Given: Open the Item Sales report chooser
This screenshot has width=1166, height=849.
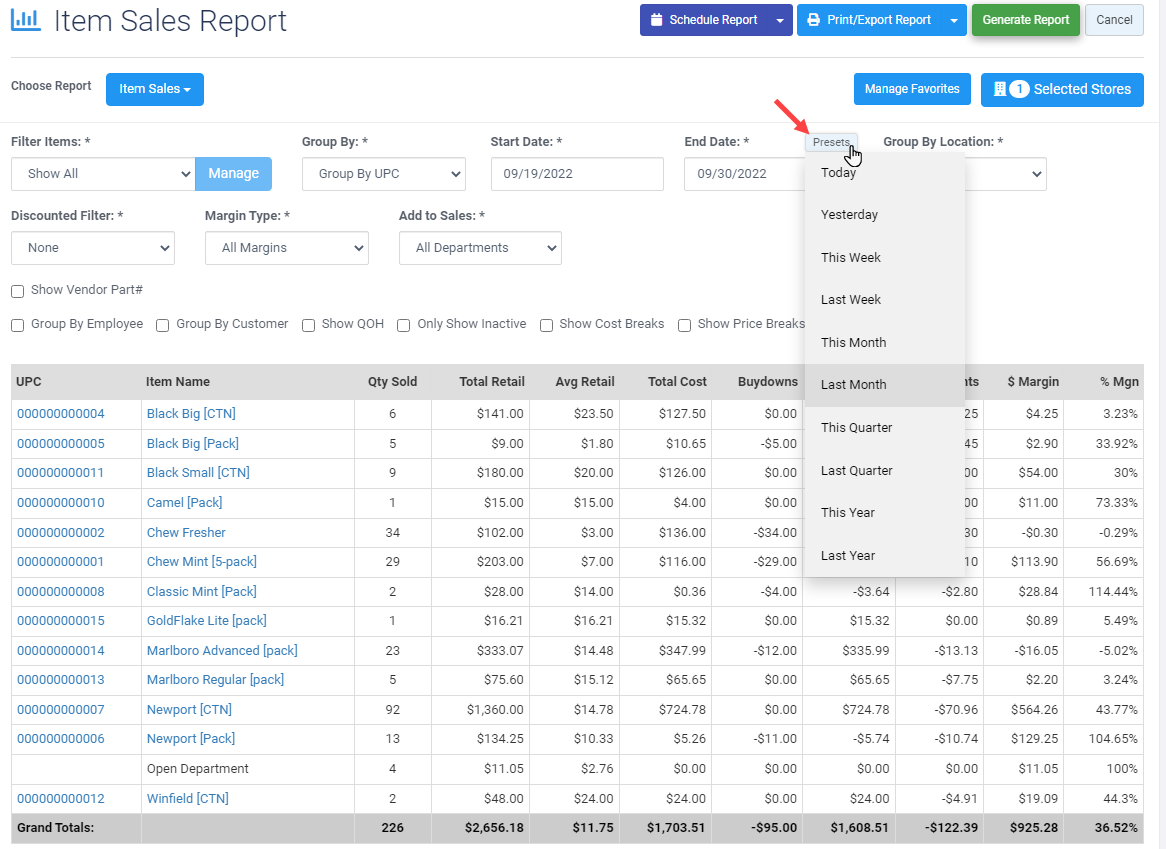Looking at the screenshot, I should 155,89.
